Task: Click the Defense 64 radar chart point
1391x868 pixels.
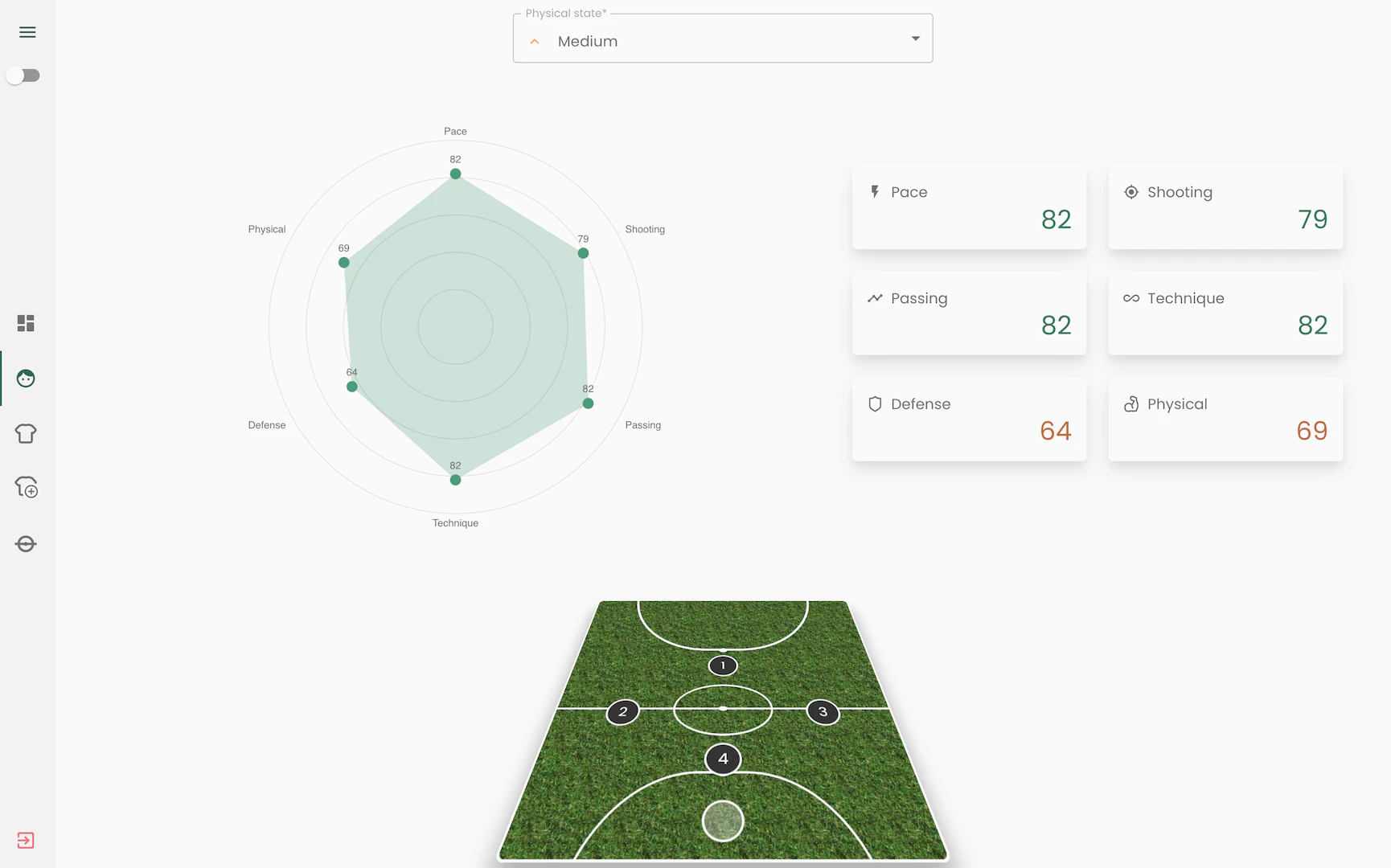Action: pyautogui.click(x=352, y=387)
